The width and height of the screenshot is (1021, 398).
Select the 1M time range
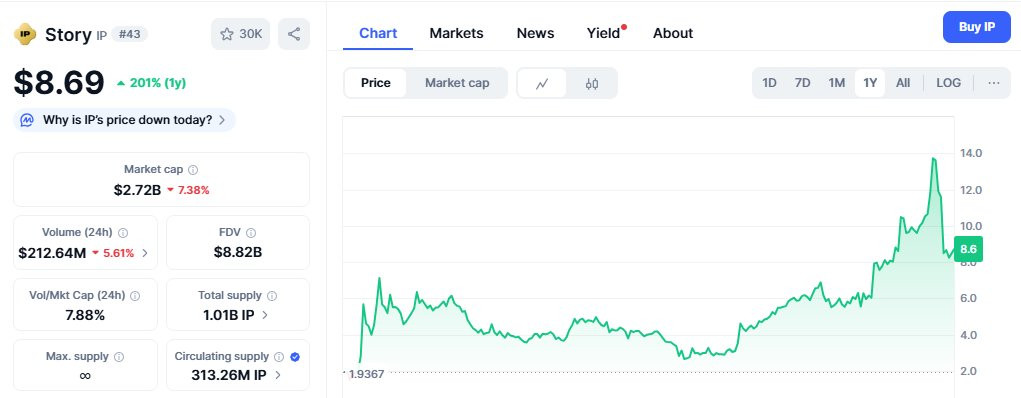pos(836,83)
